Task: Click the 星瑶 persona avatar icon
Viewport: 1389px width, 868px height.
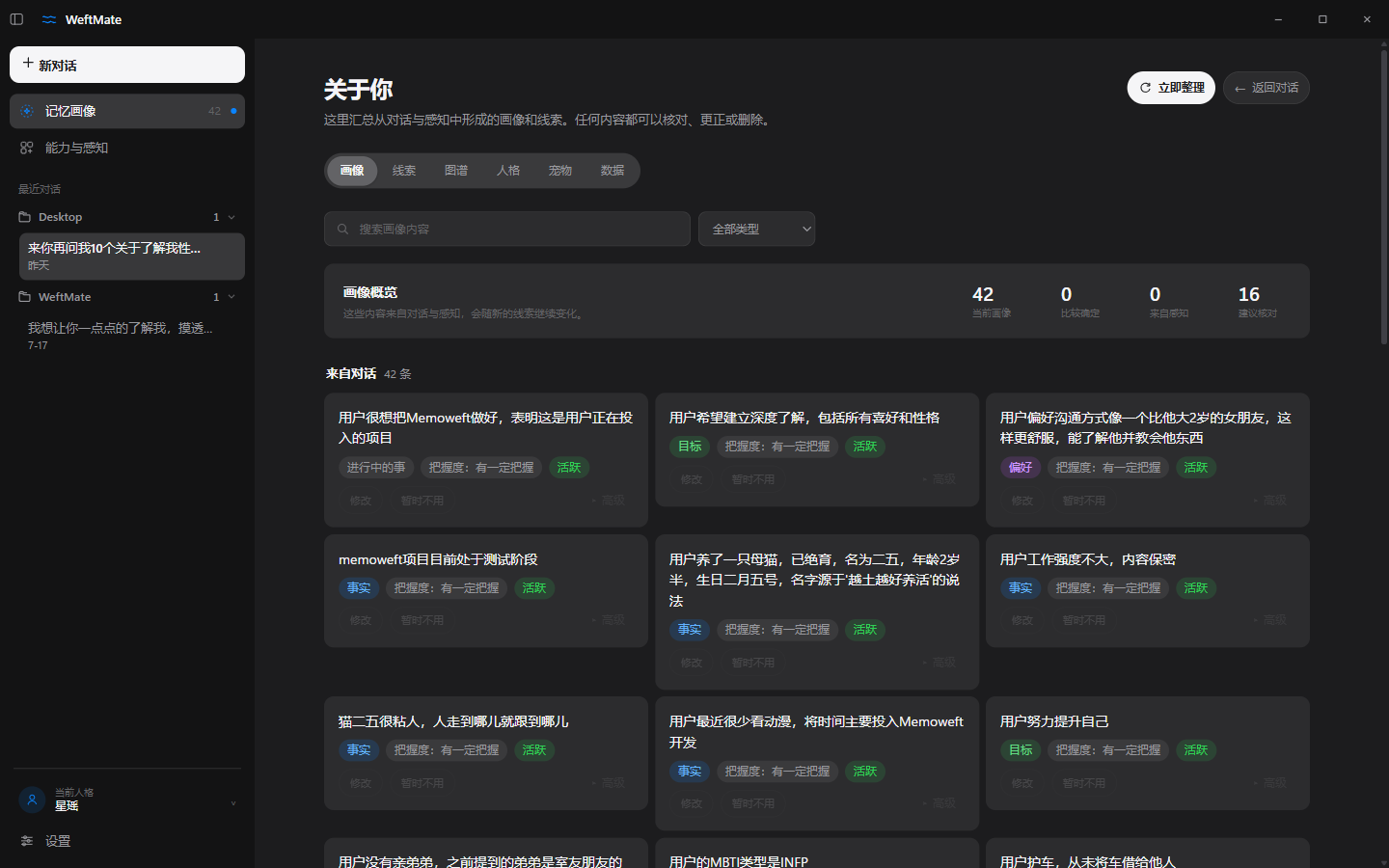Action: [x=32, y=800]
